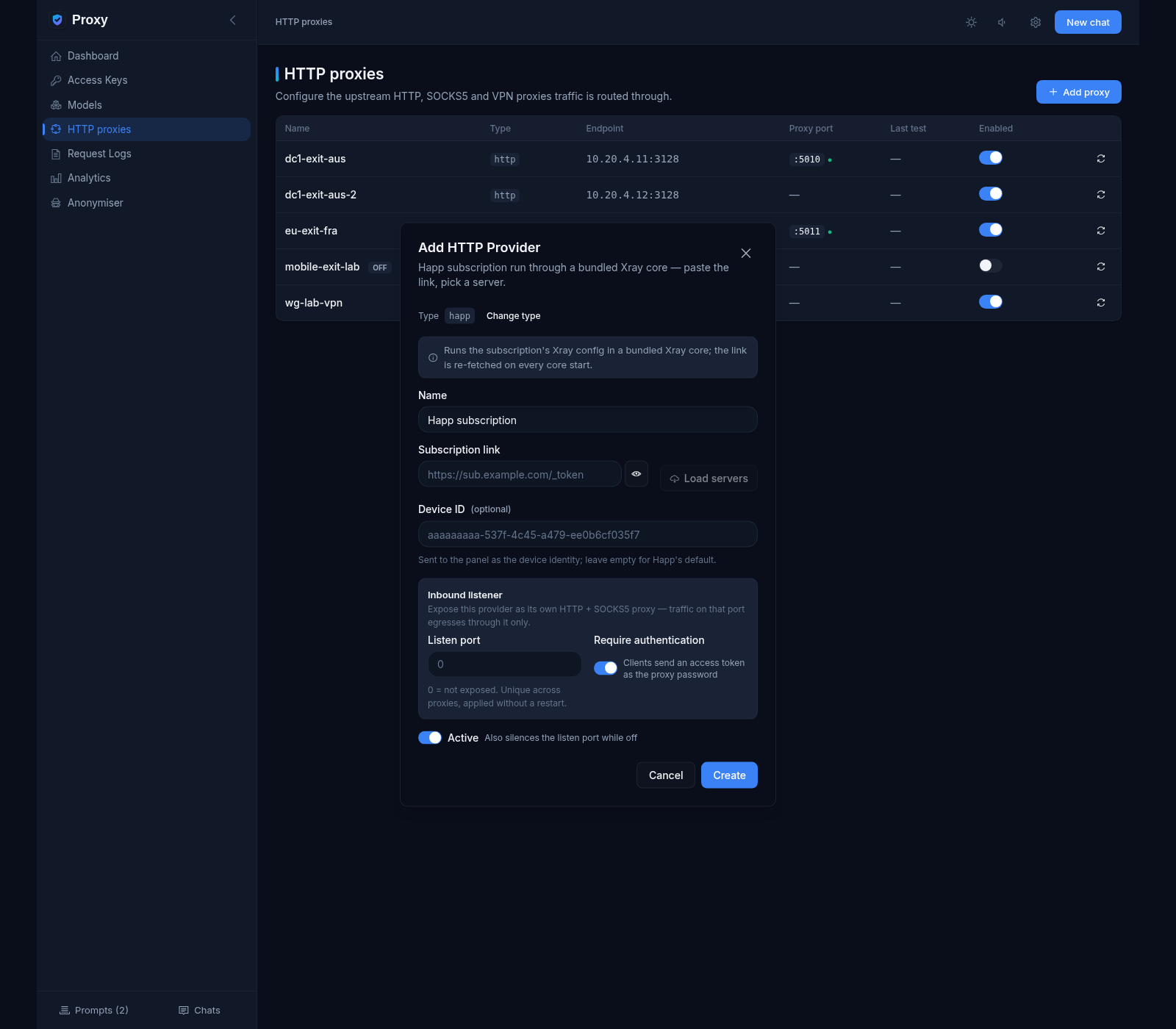
Task: Click refresh icon for wg-lab-vpn row
Action: pos(1101,303)
